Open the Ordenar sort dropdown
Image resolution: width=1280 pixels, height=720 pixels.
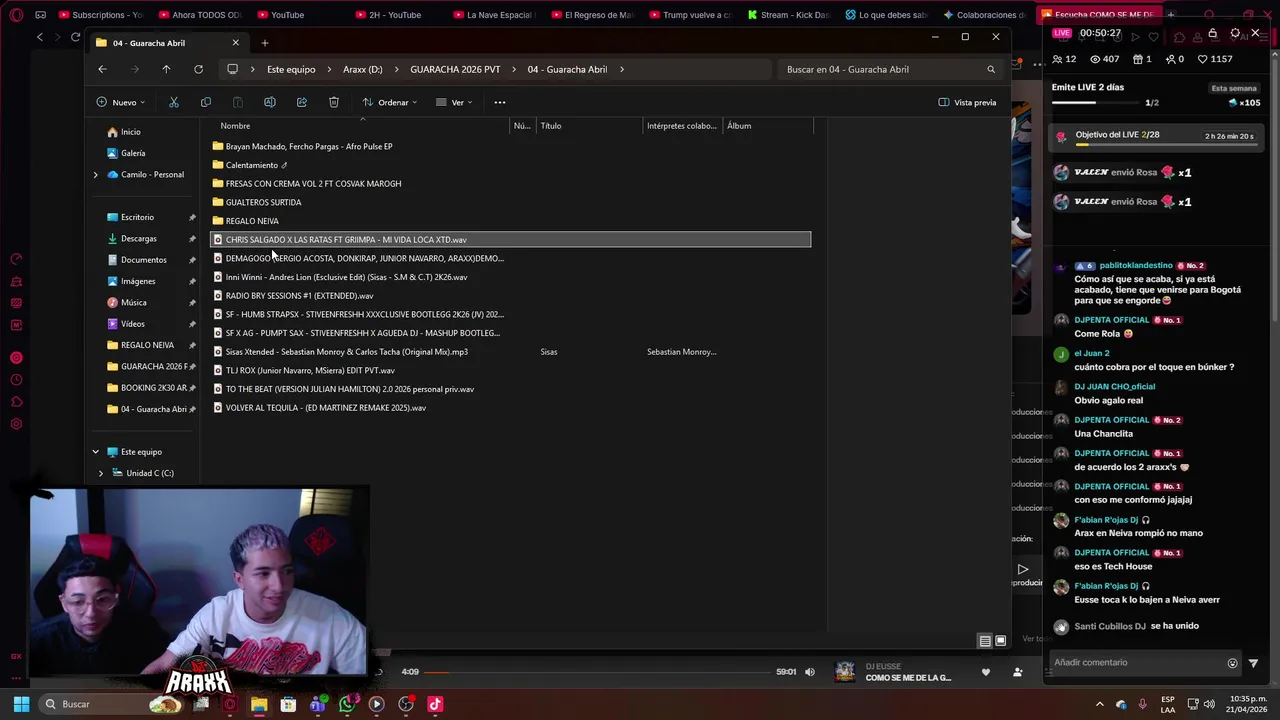390,102
